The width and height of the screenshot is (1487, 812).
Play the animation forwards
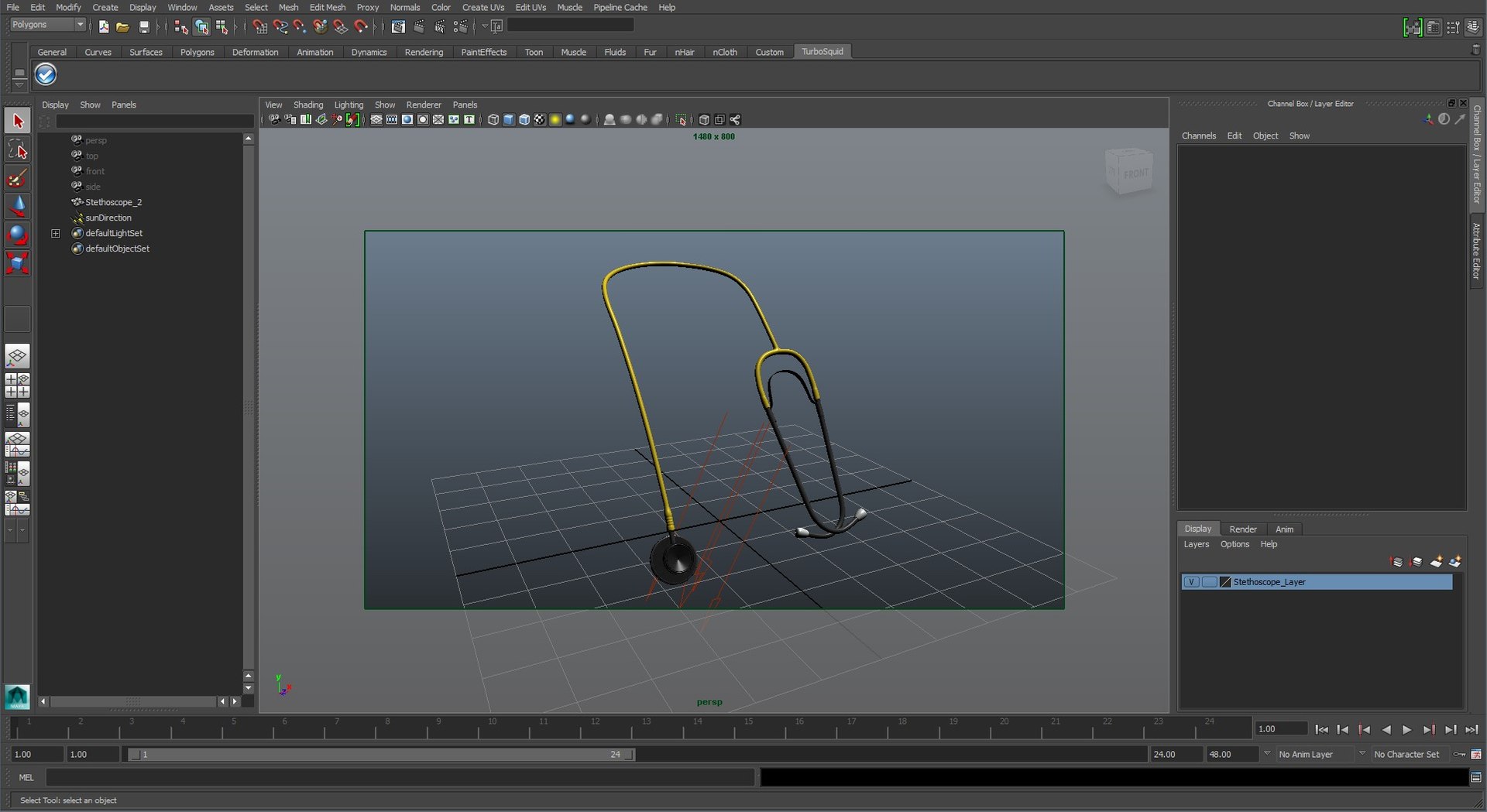pos(1407,729)
